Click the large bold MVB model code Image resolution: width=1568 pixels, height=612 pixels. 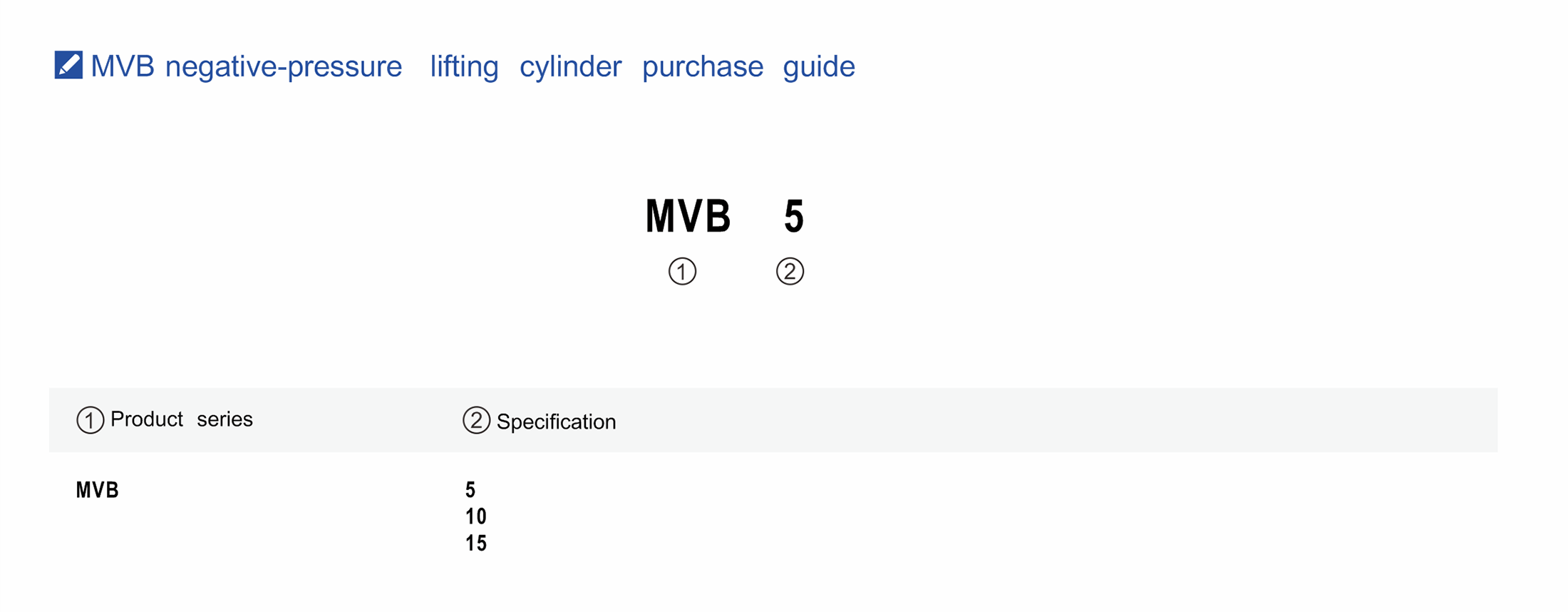click(688, 216)
